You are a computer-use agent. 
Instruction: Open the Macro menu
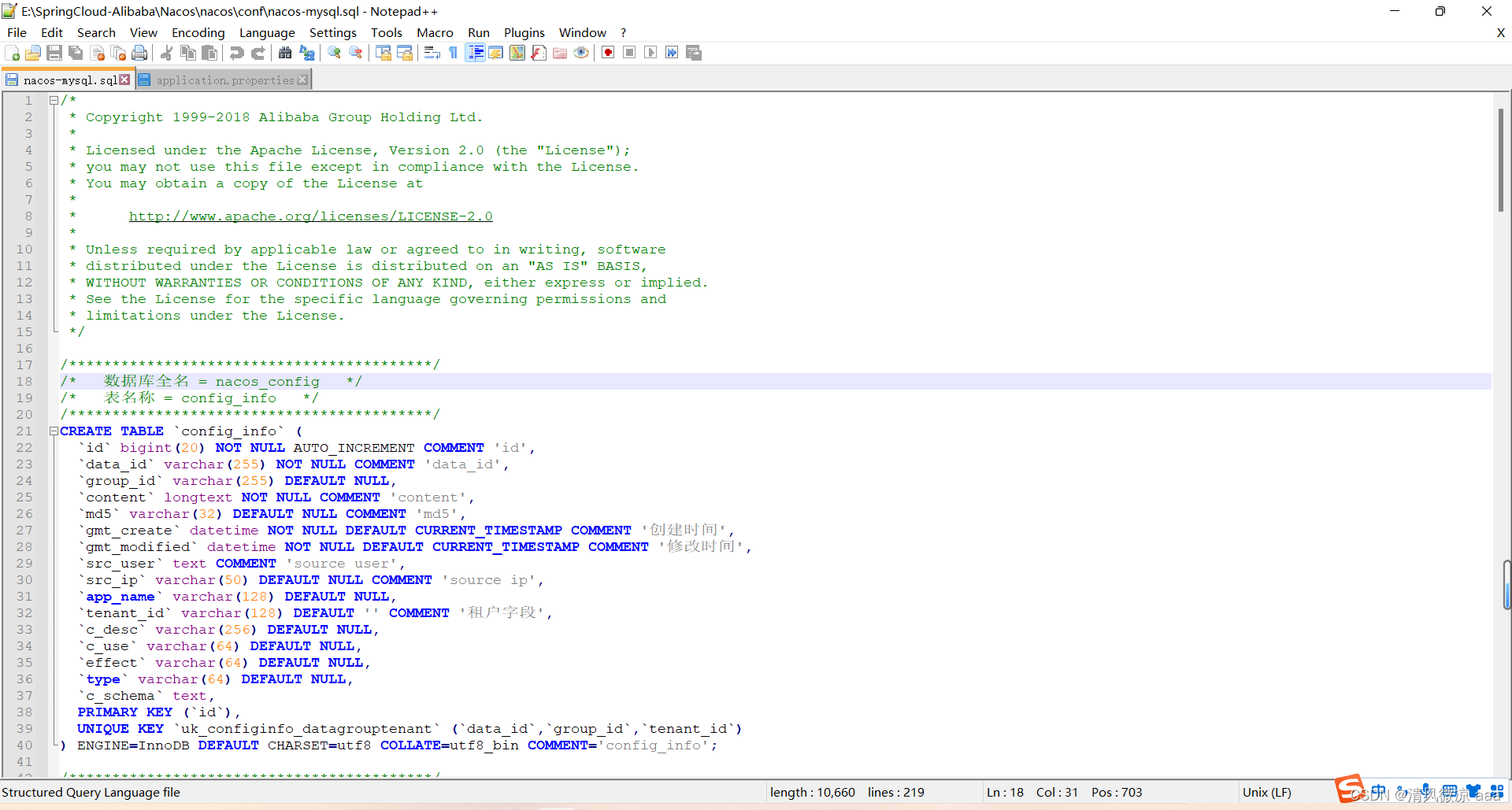tap(435, 32)
